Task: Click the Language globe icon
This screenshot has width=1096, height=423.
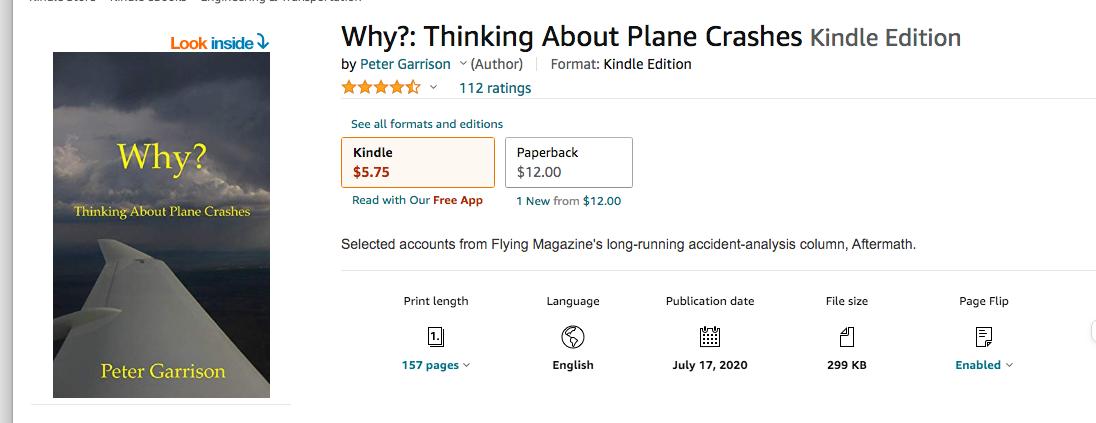Action: [573, 336]
